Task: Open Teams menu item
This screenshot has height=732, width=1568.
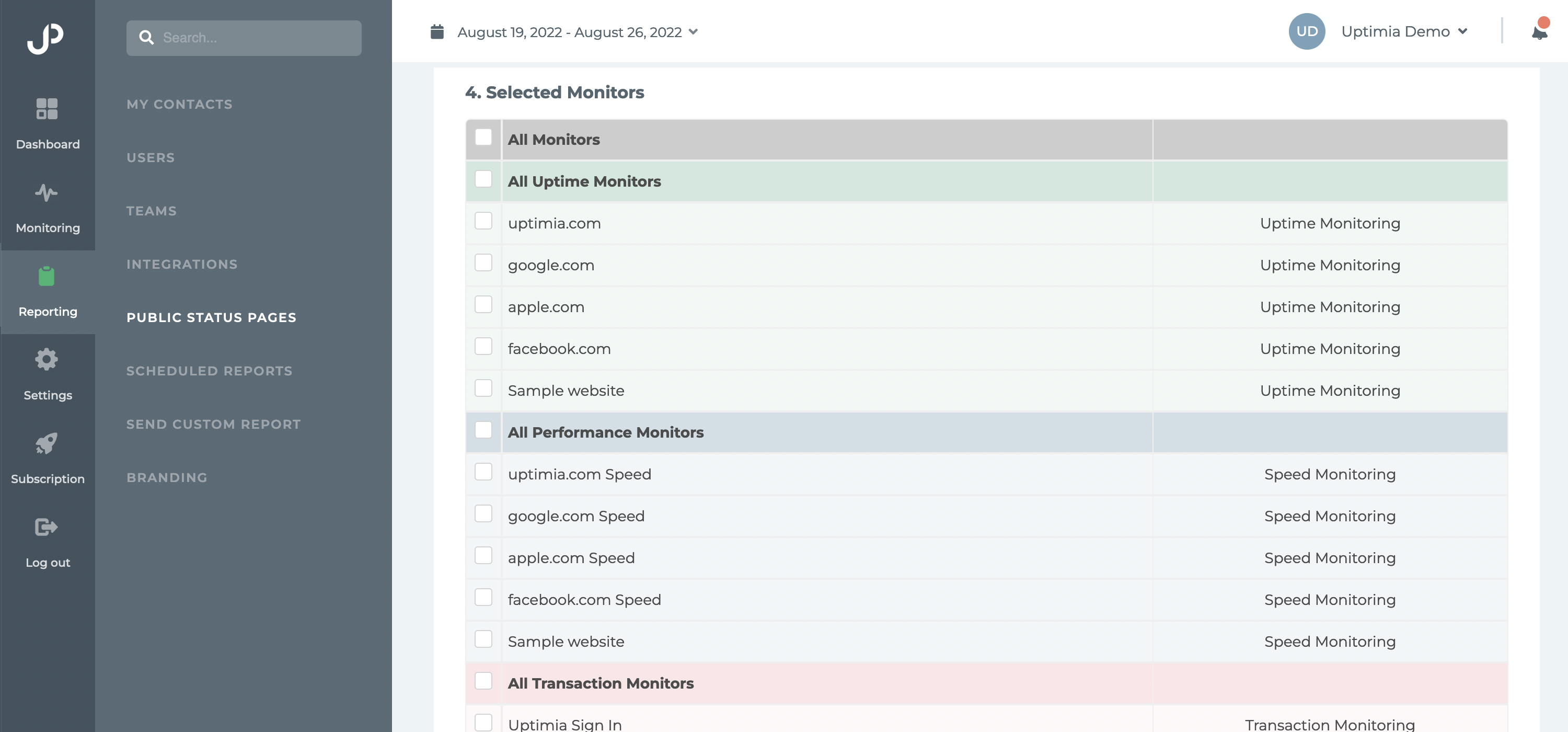Action: (152, 211)
